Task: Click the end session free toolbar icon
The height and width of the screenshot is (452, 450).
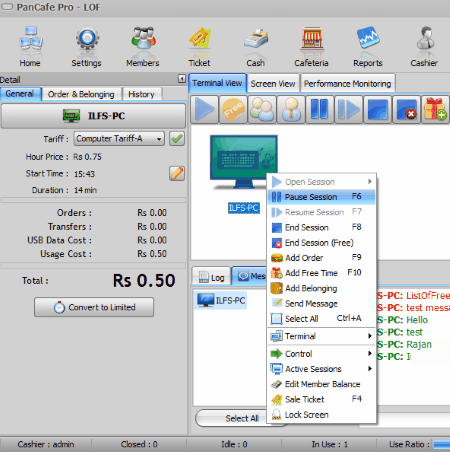Action: (407, 109)
